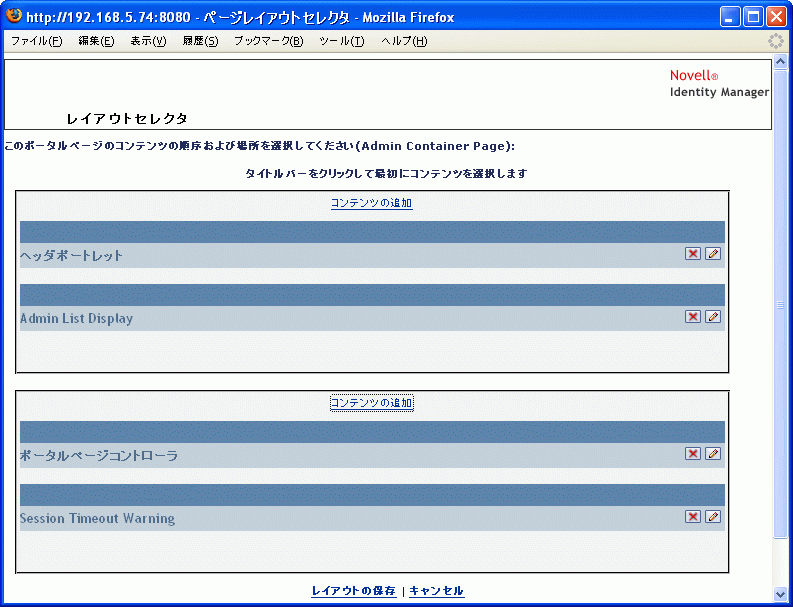This screenshot has height=607, width=793.
Task: Open the ヘルプ menu
Action: coord(404,41)
